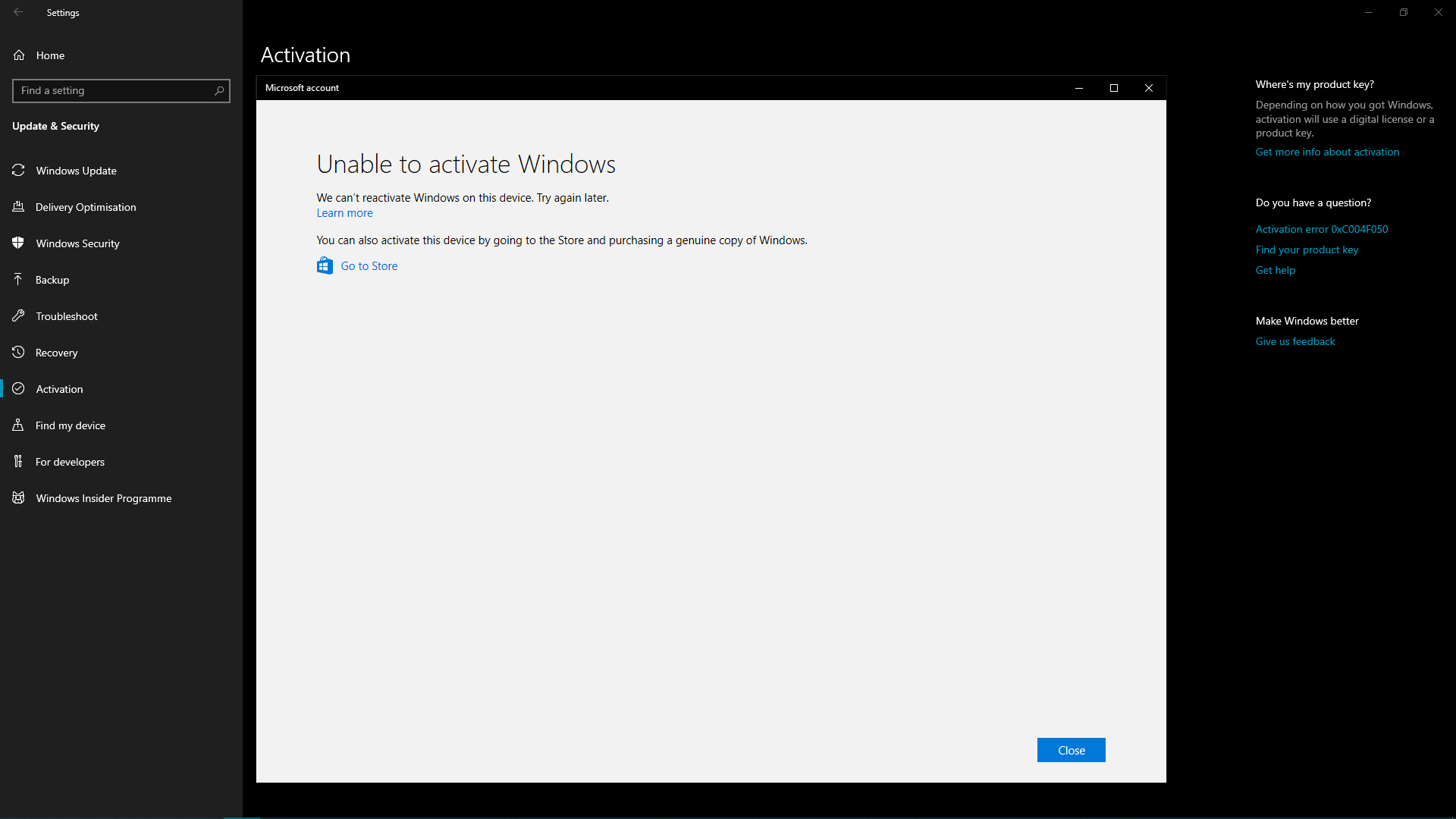Click Give us feedback link
Screen dimensions: 1456x819
[x=1294, y=341]
